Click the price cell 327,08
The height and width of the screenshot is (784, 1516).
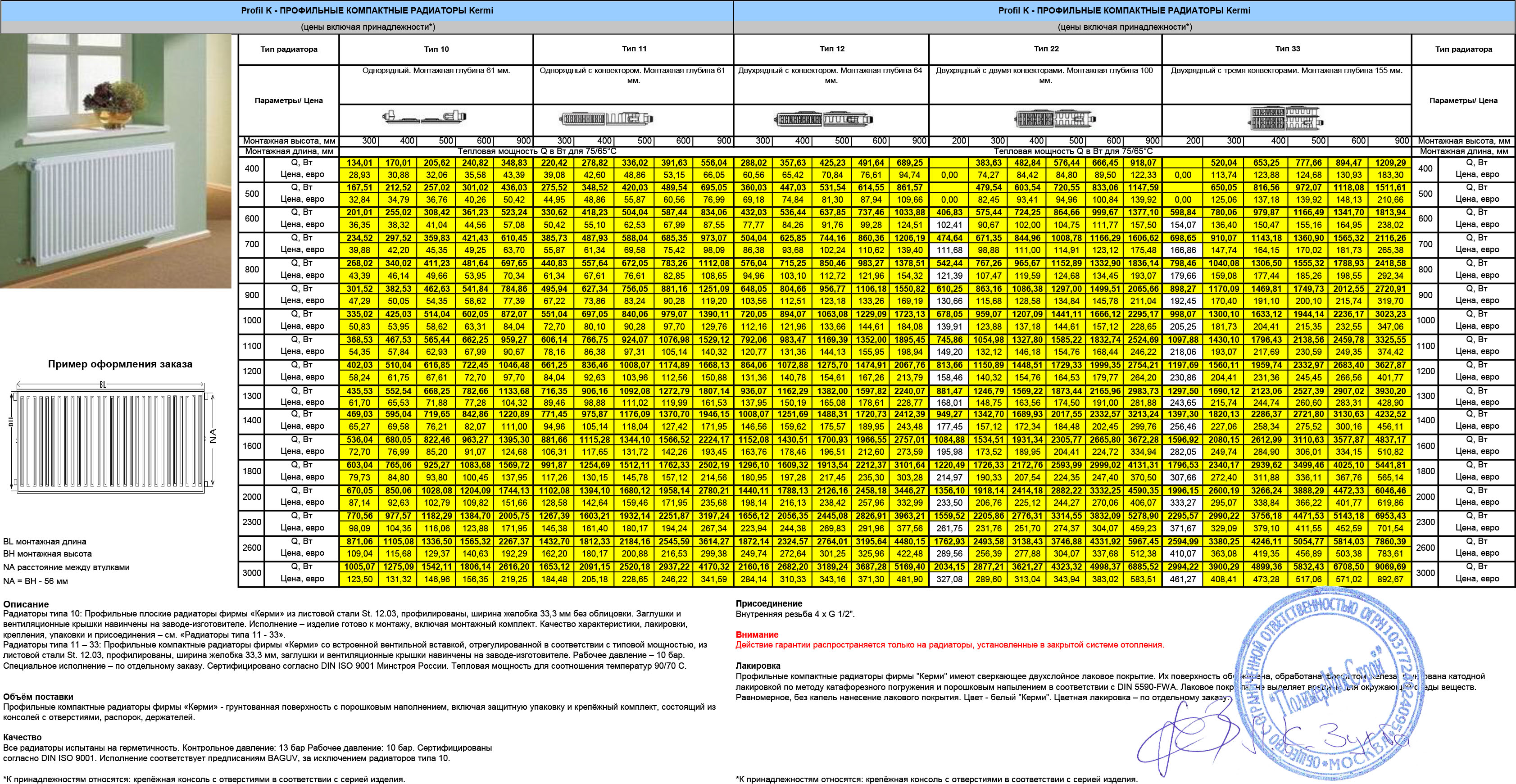[949, 579]
